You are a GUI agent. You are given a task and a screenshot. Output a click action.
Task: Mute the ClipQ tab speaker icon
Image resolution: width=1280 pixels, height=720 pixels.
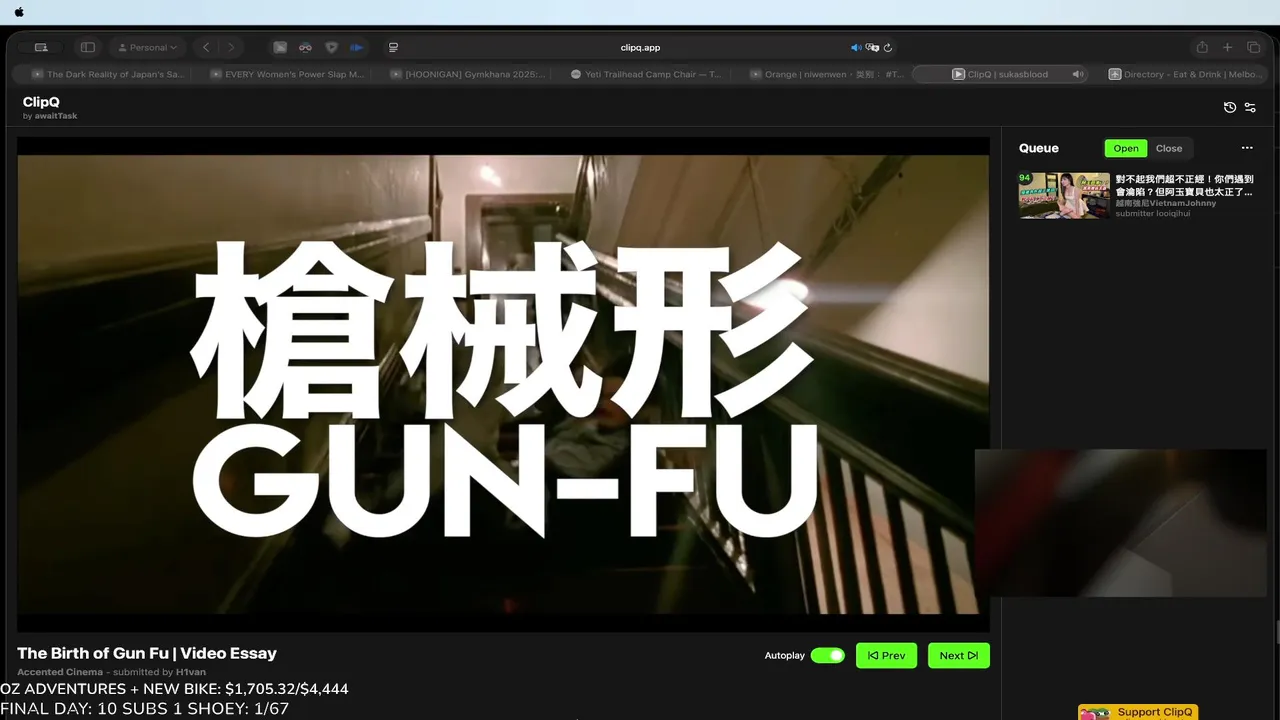click(1077, 74)
